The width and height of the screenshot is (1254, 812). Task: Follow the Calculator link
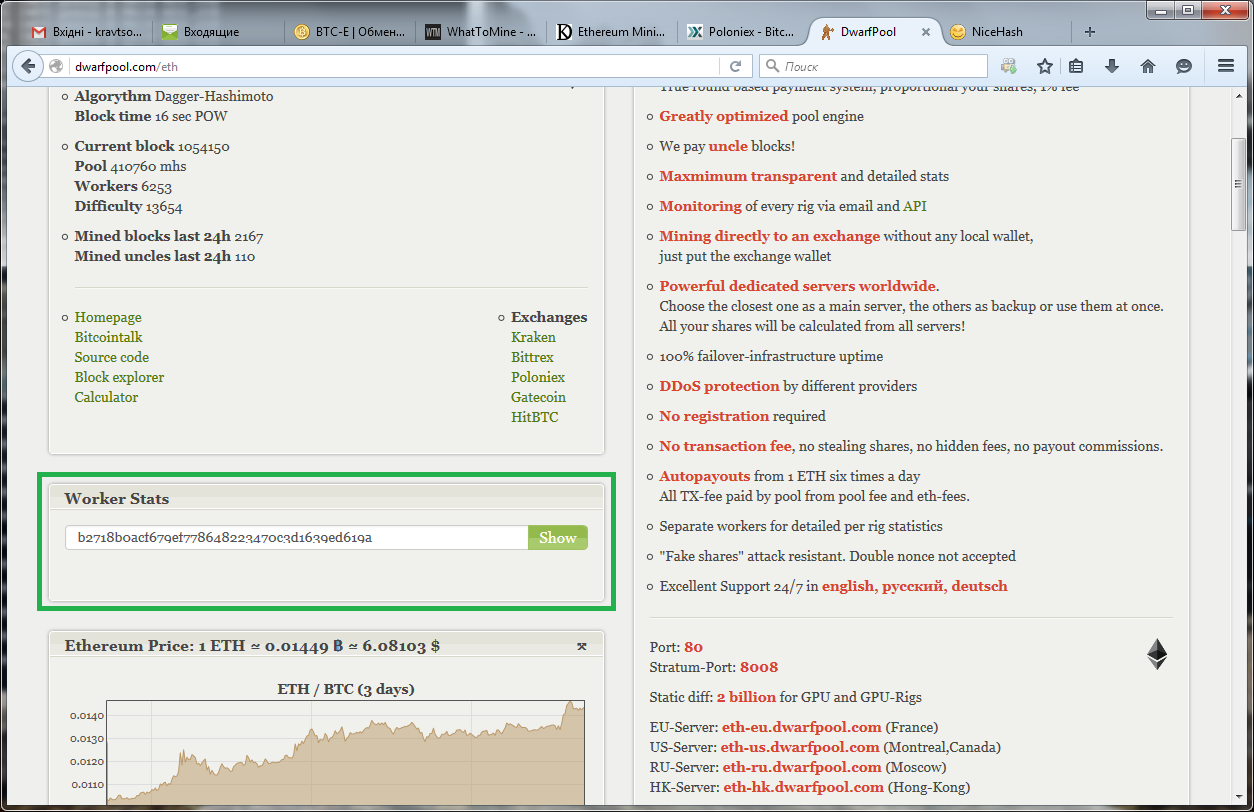click(106, 397)
